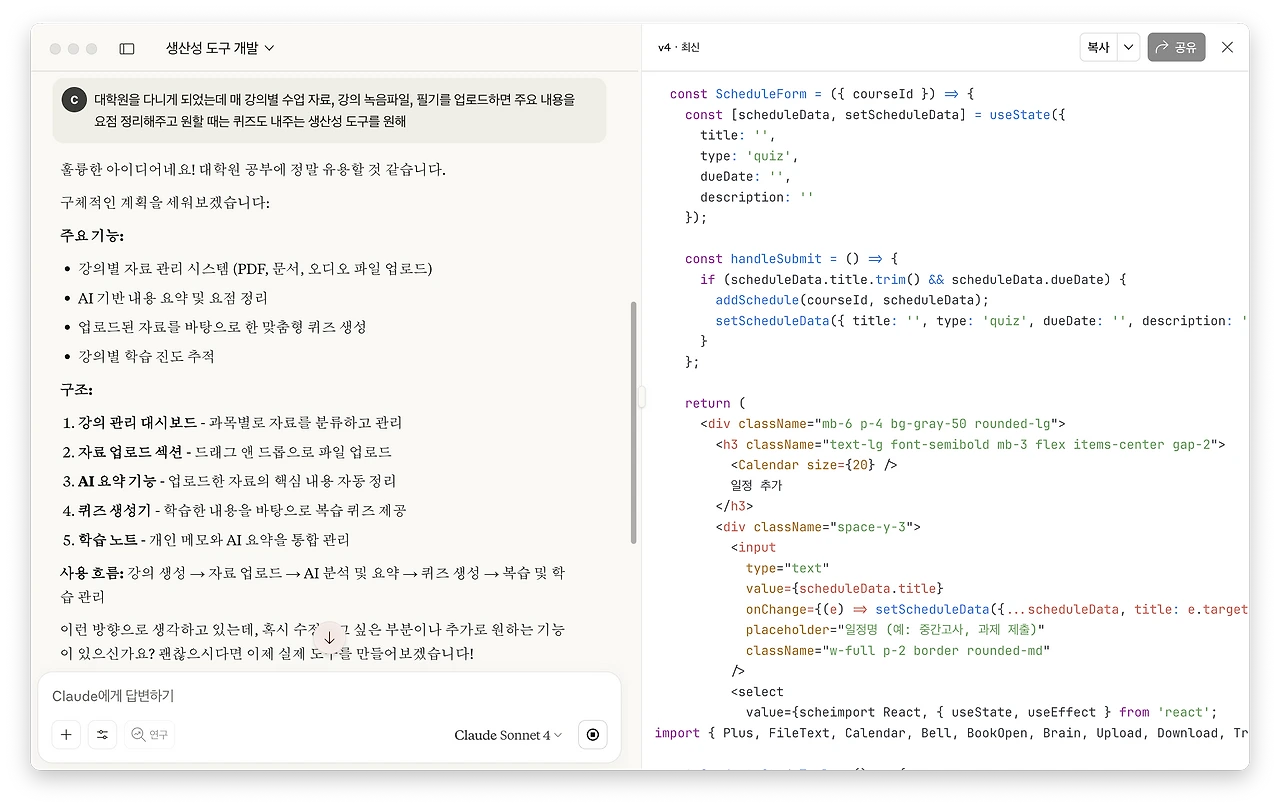Click the const handleSubmit code line
Image resolution: width=1280 pixels, height=808 pixels.
pos(792,259)
